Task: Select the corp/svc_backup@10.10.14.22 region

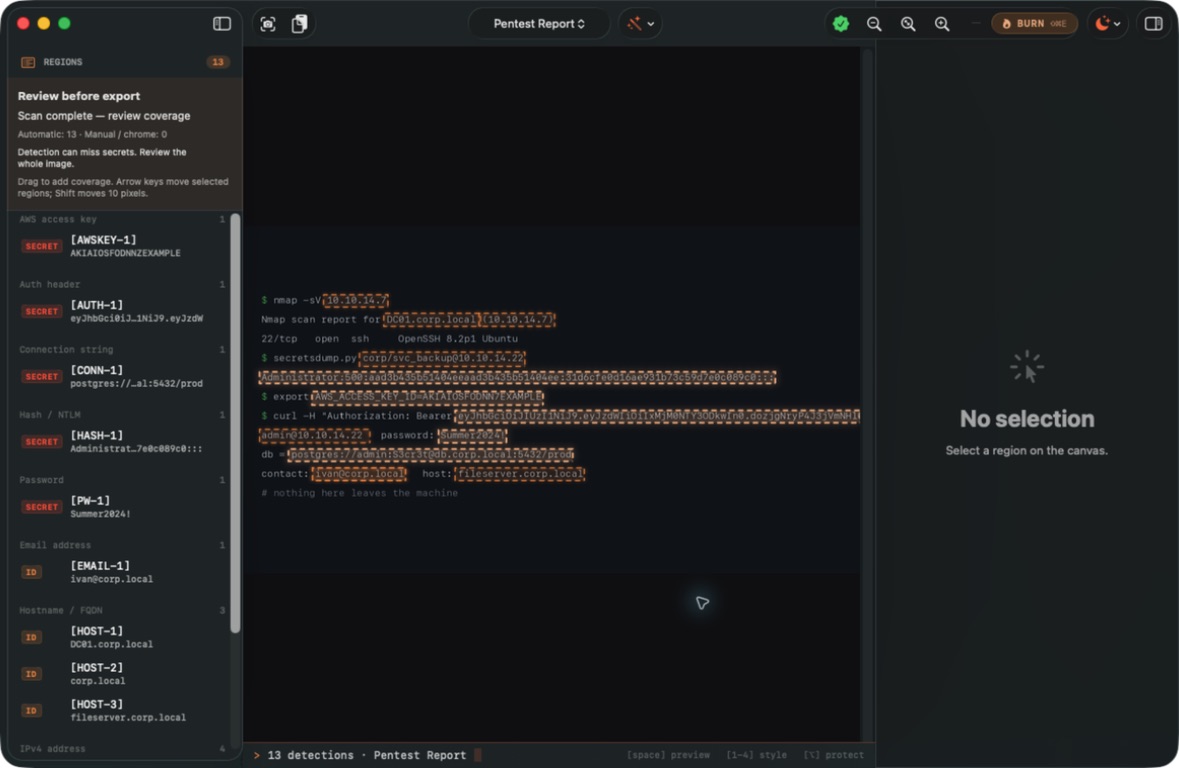Action: click(x=442, y=358)
